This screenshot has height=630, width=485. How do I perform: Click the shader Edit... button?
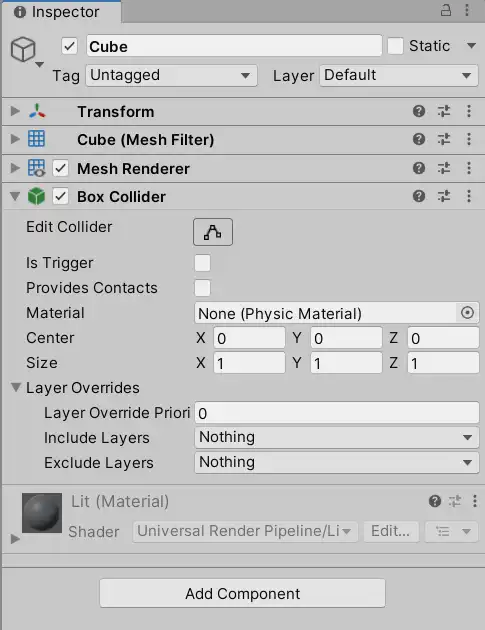tap(391, 532)
